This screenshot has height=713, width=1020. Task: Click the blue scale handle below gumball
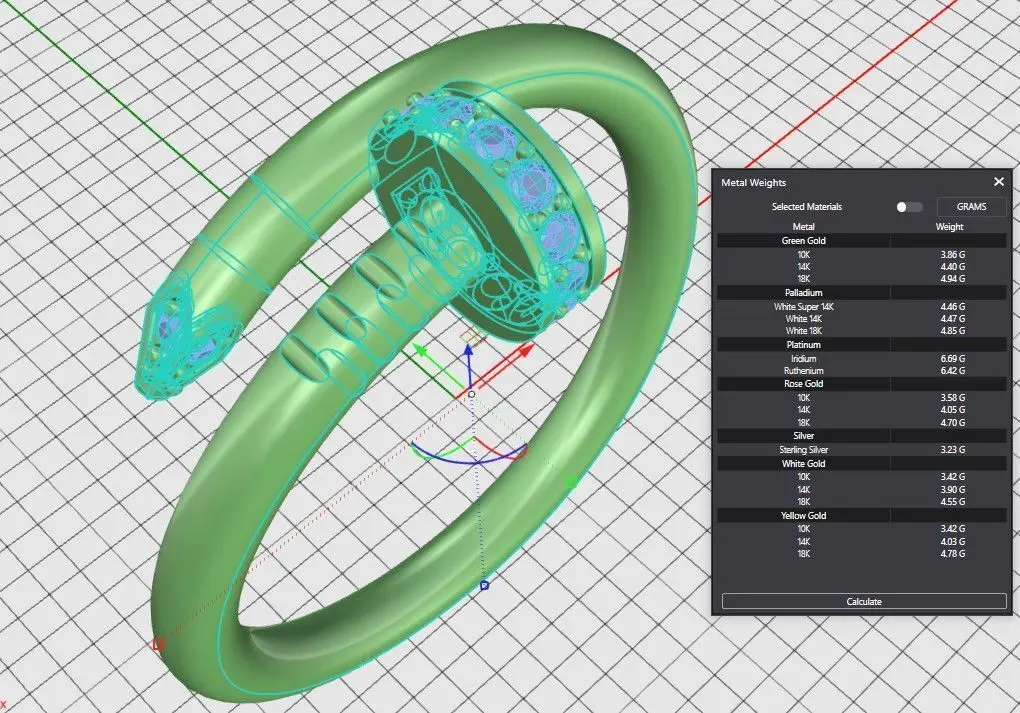[x=484, y=585]
